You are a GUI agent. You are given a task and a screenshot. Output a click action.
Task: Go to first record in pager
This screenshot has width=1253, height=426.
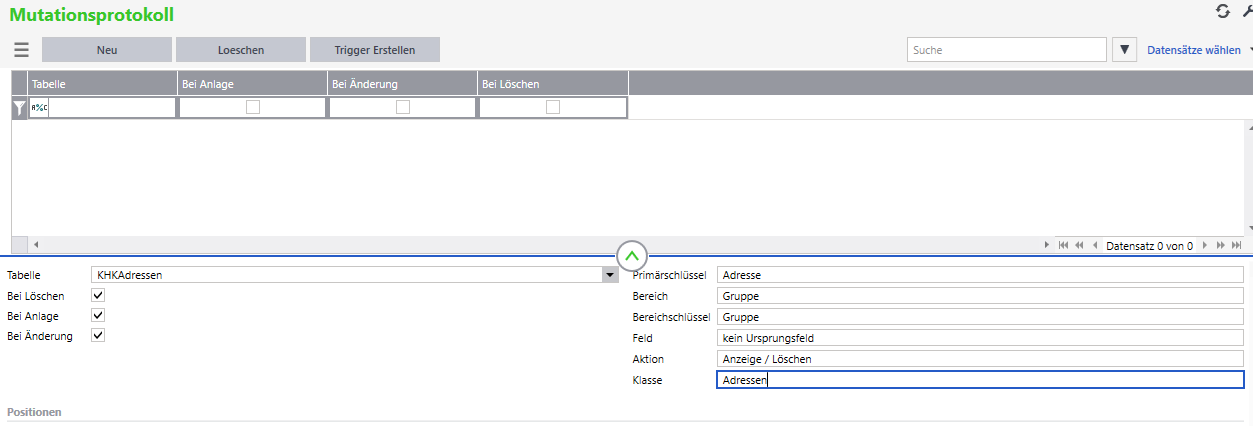1063,245
